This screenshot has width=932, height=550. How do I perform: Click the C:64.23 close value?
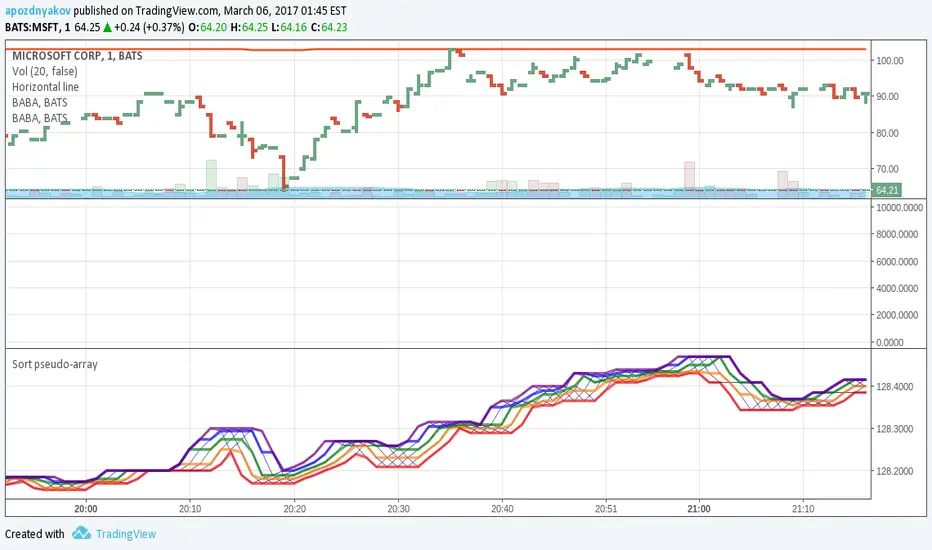[329, 27]
